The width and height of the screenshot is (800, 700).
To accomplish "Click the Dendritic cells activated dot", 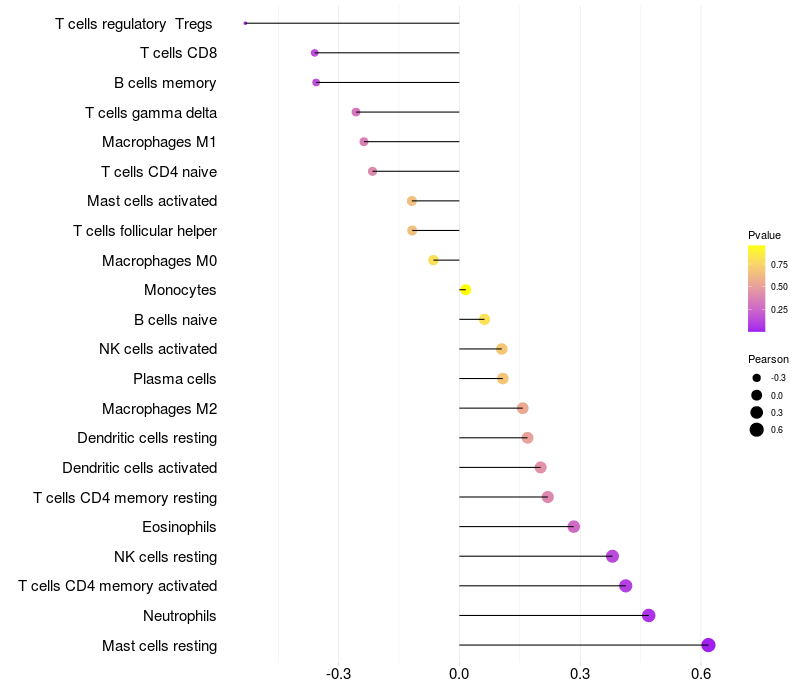I will 540,467.
